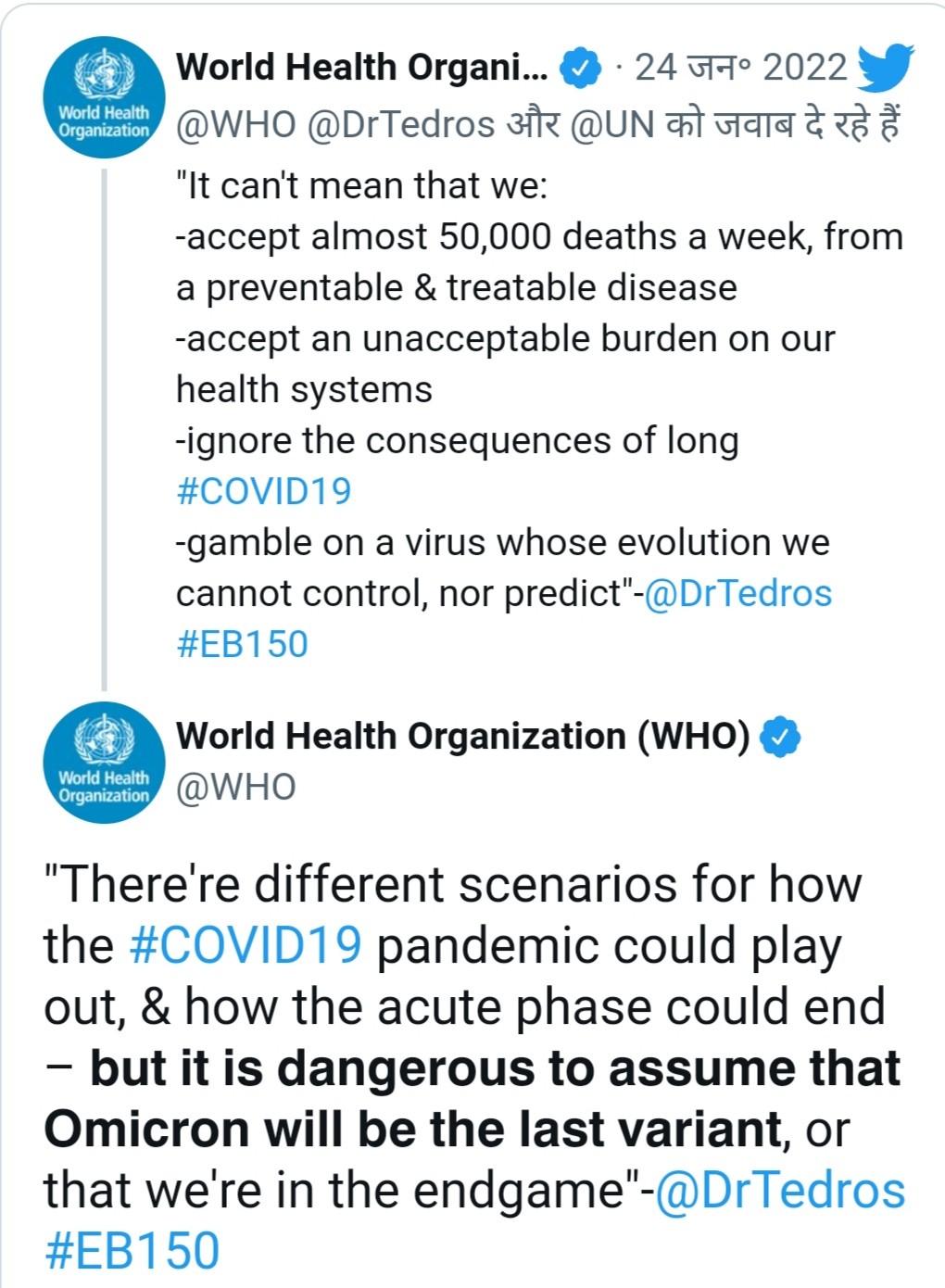Click the World Health Organization (WHO) author name
This screenshot has height=1288, width=945.
coord(463,737)
